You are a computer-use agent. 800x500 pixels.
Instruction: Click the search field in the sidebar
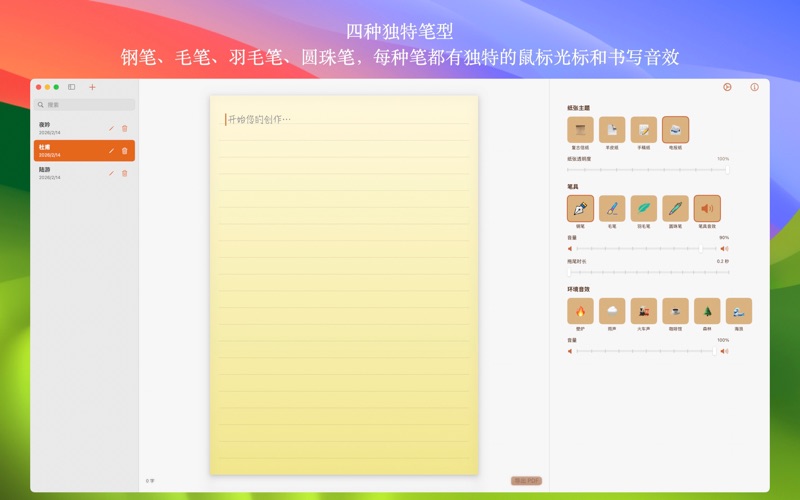[x=84, y=105]
